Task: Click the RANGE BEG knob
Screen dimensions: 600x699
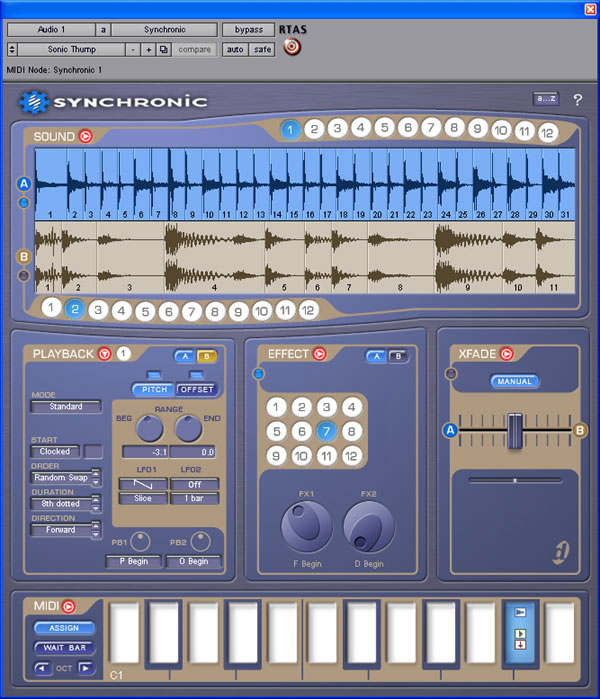Action: point(149,428)
